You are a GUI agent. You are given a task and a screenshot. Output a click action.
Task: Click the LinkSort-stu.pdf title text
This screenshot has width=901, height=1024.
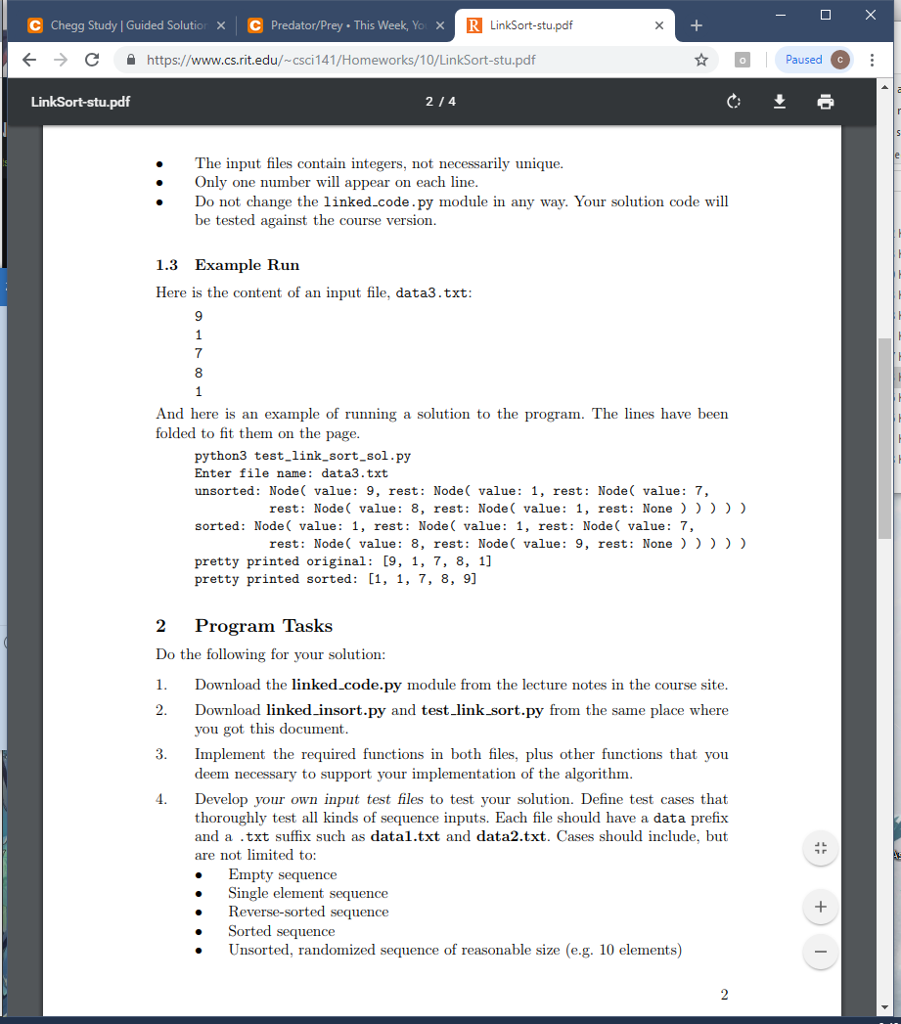[x=80, y=102]
